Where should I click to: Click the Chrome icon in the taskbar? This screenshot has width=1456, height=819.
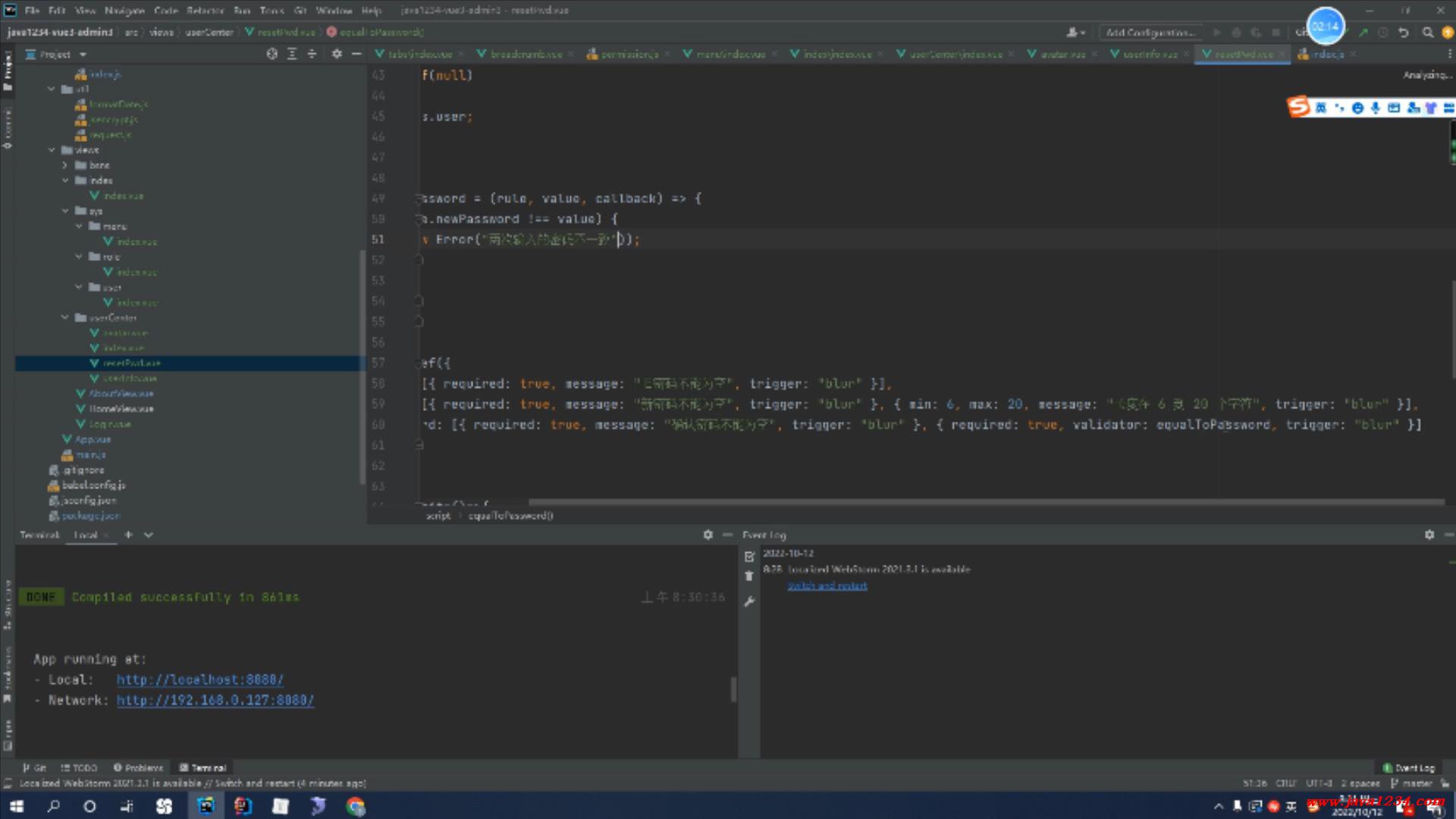[356, 806]
